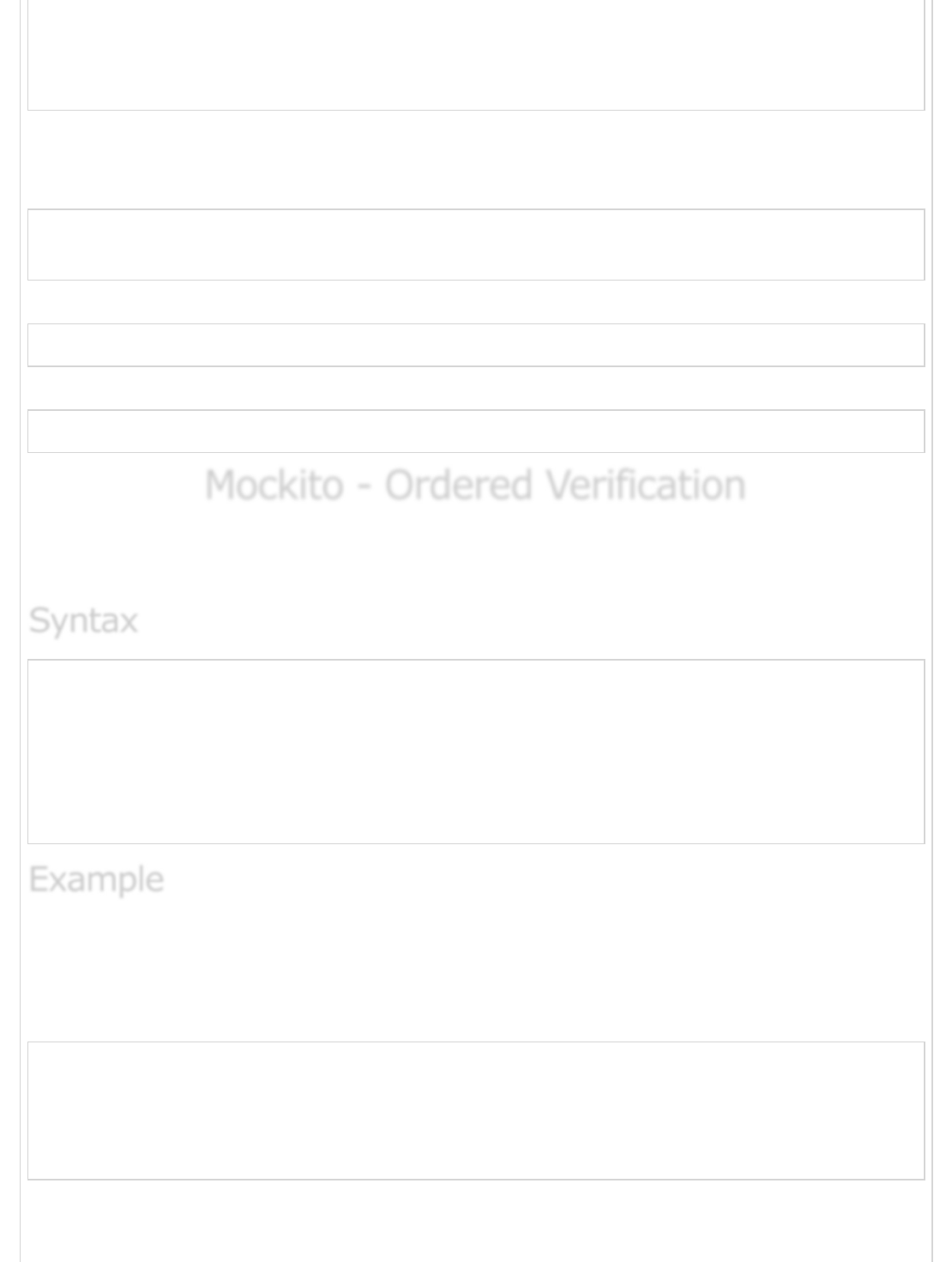Click the thin empty box directly above the title

point(476,431)
